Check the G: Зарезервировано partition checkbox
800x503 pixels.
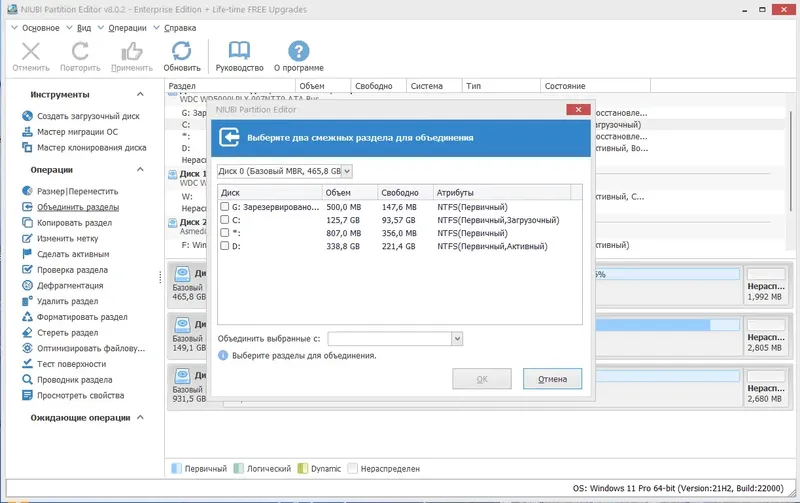tap(224, 207)
